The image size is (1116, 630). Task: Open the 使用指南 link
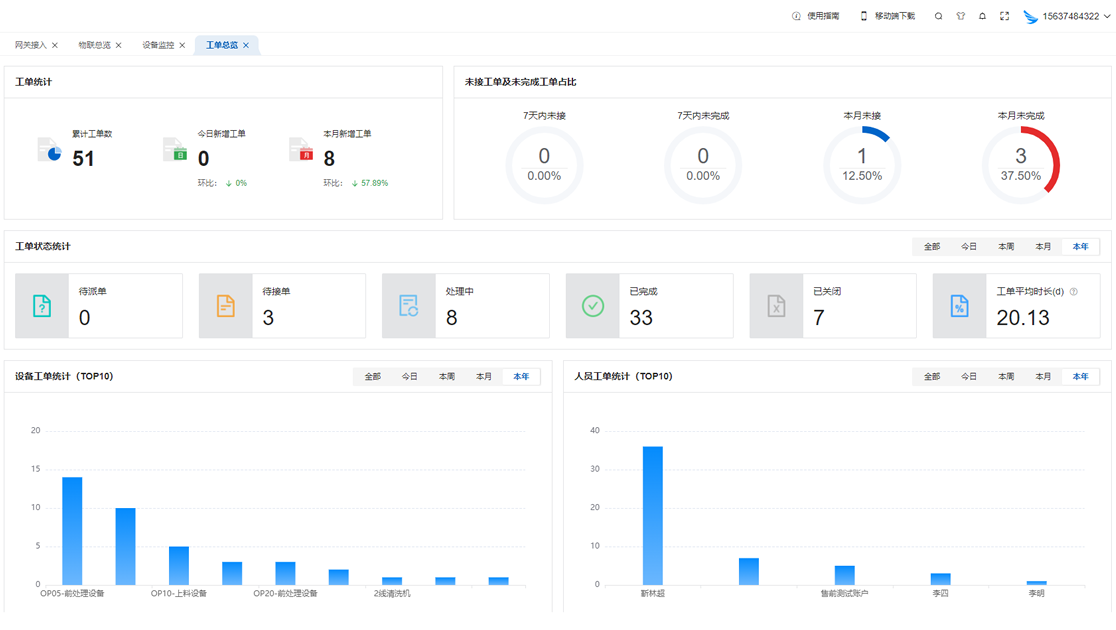(816, 16)
